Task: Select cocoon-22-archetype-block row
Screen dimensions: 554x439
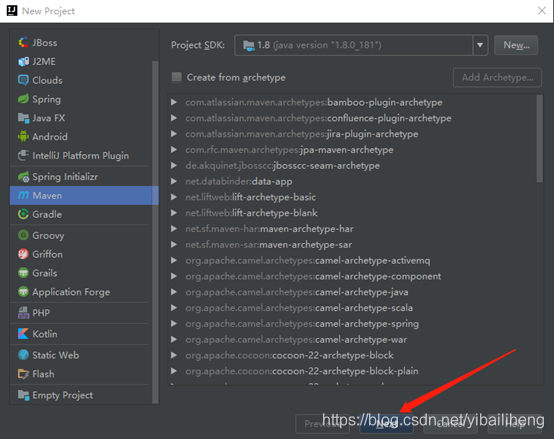Action: (x=352, y=356)
